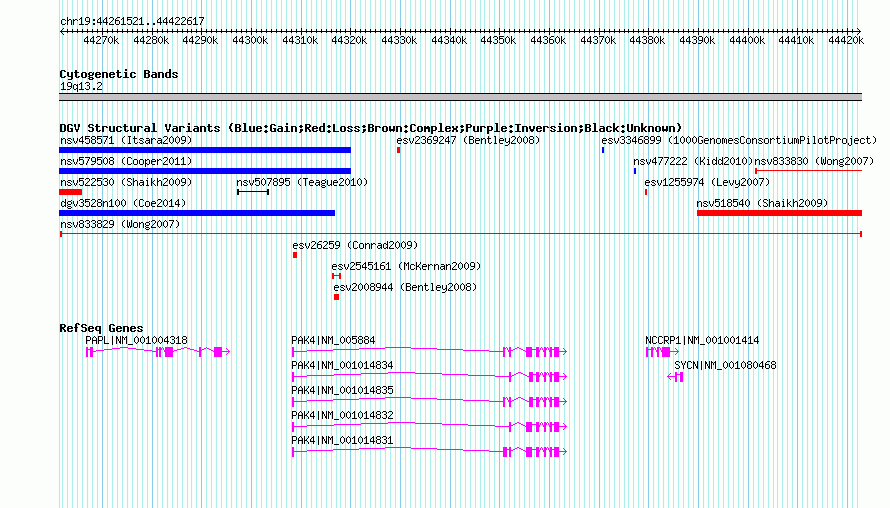This screenshot has height=508, width=890.
Task: Click the left arrowhead of the ruler
Action: [x=62, y=31]
